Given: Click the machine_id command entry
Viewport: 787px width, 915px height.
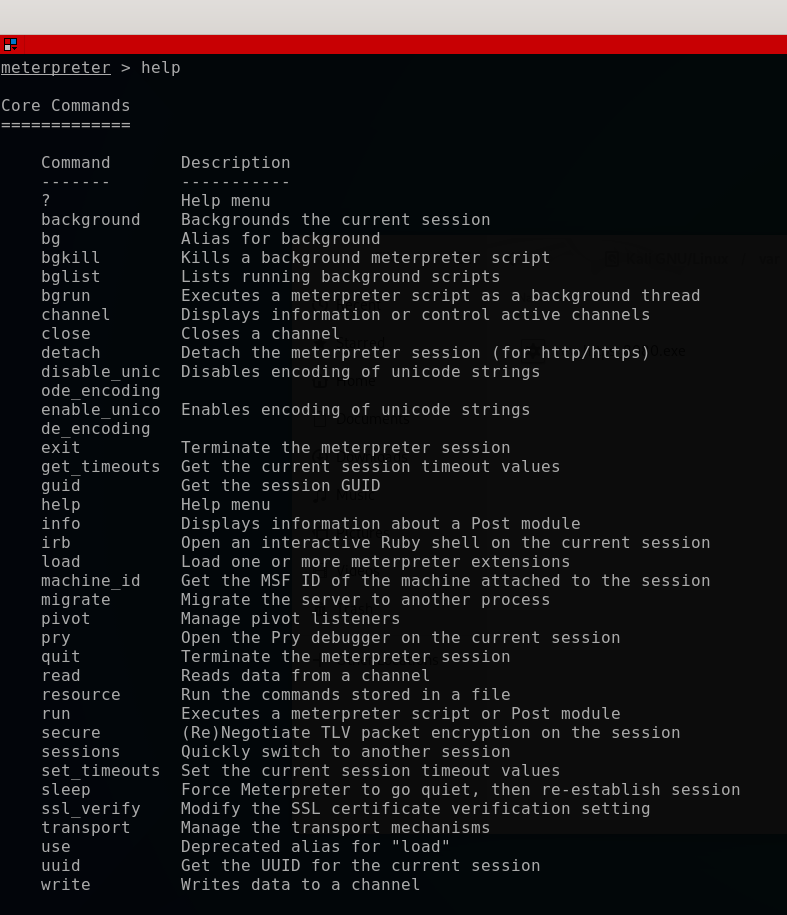Looking at the screenshot, I should (90, 581).
